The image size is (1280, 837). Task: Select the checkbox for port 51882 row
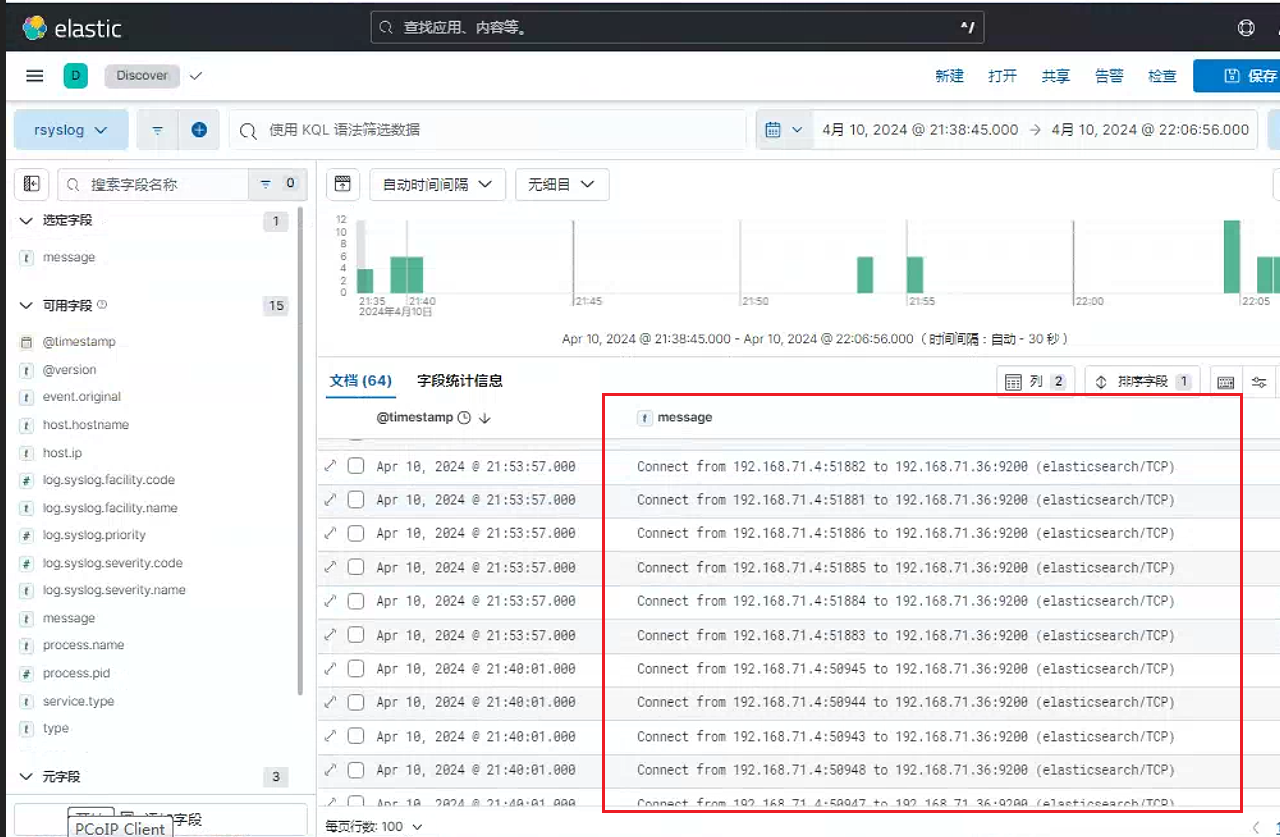point(356,466)
